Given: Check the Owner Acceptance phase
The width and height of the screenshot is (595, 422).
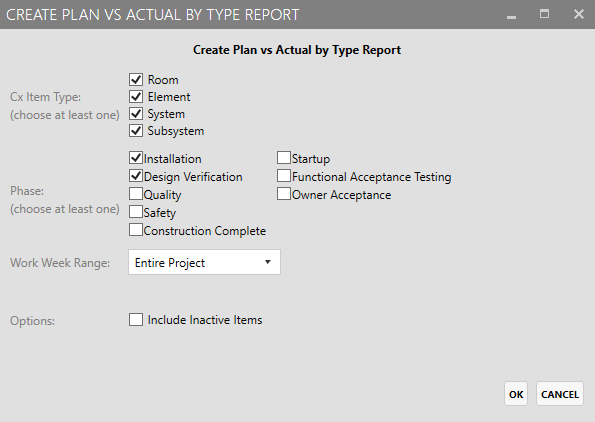Looking at the screenshot, I should tap(284, 194).
